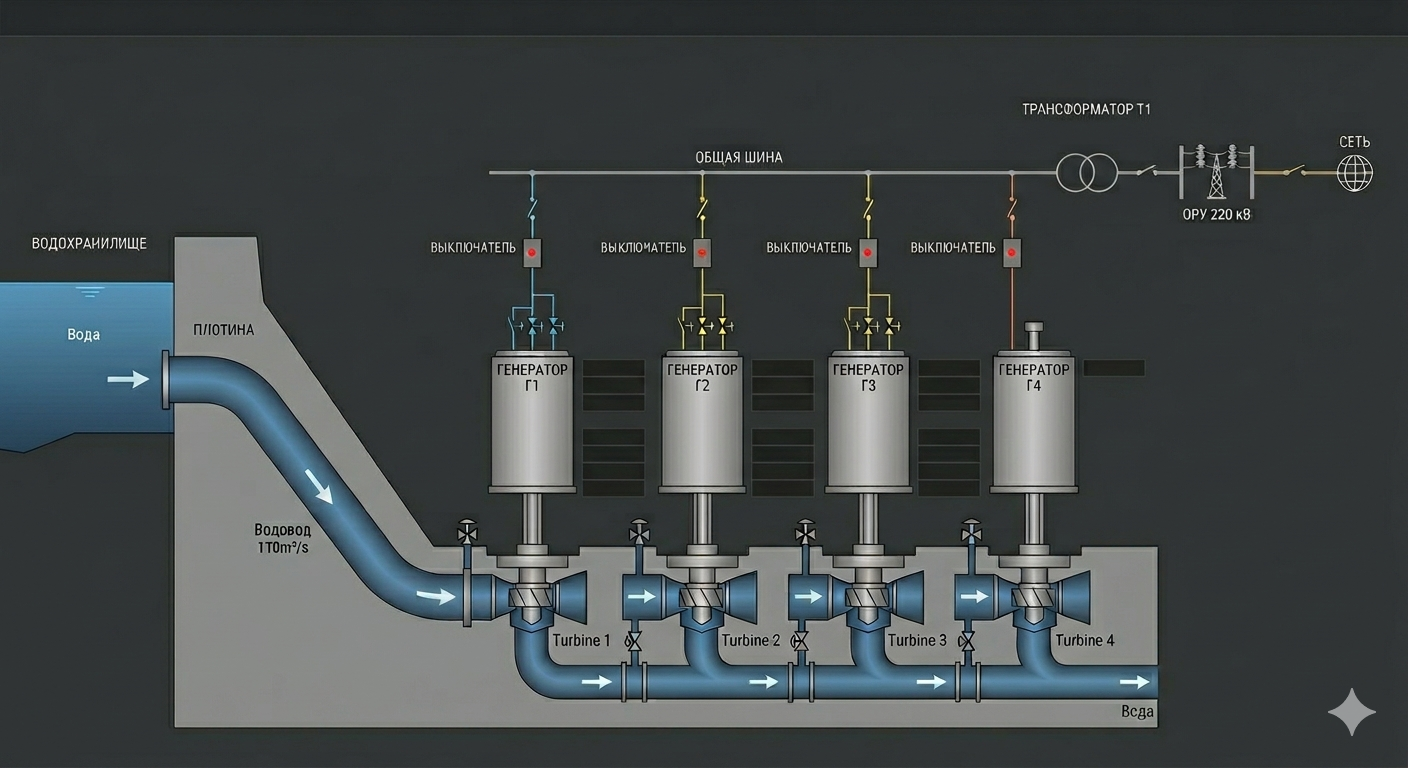Click the Turbine 2 label
The image size is (1408, 768).
[750, 640]
